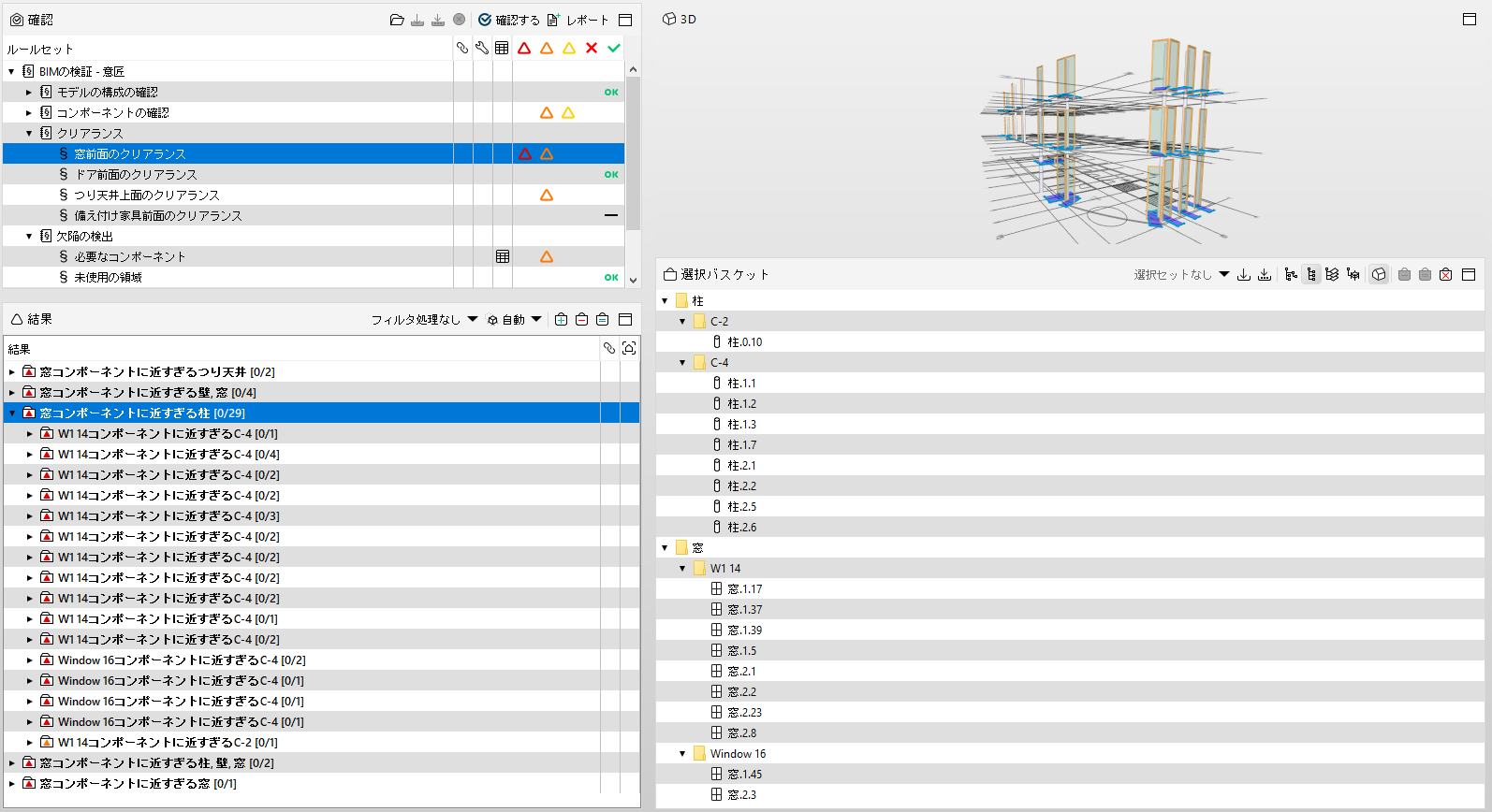The height and width of the screenshot is (812, 1492).
Task: Click the link chain icon in 結果 column header
Action: point(609,348)
